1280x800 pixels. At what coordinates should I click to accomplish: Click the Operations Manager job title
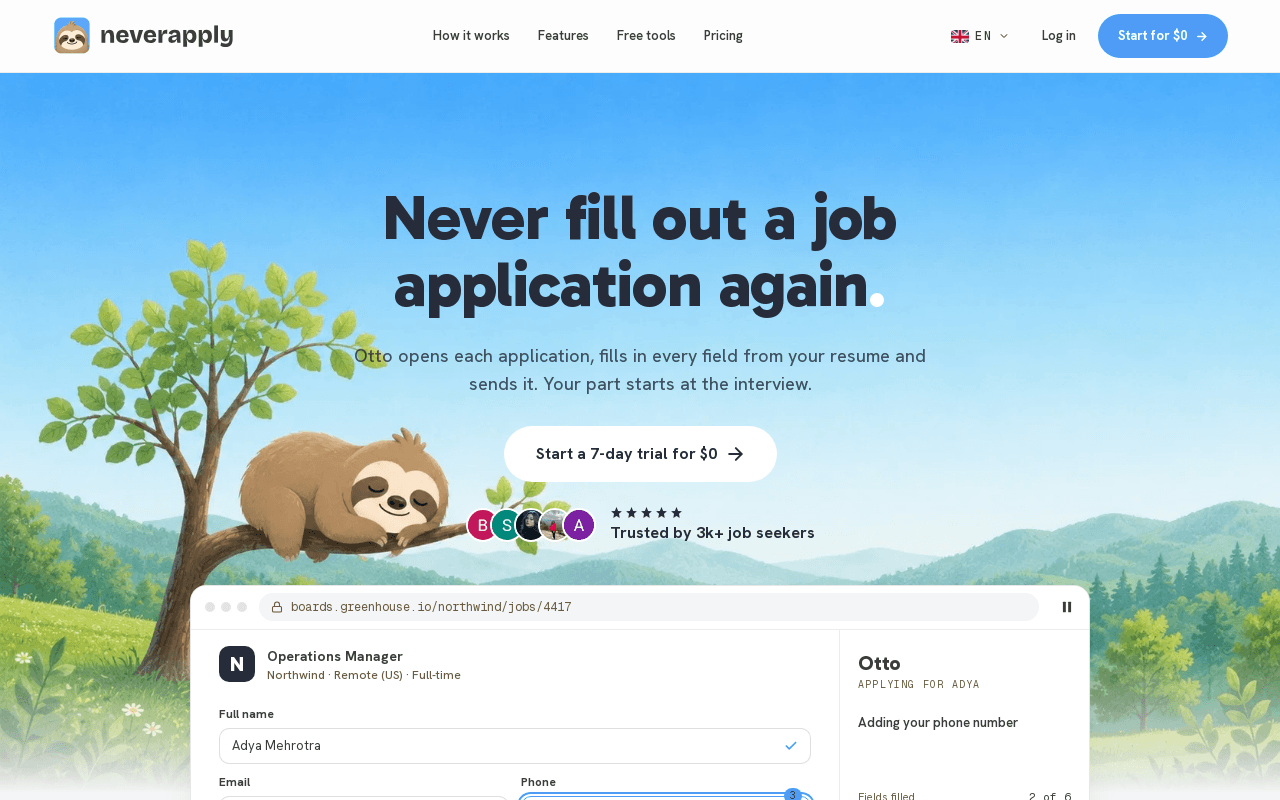(x=335, y=656)
